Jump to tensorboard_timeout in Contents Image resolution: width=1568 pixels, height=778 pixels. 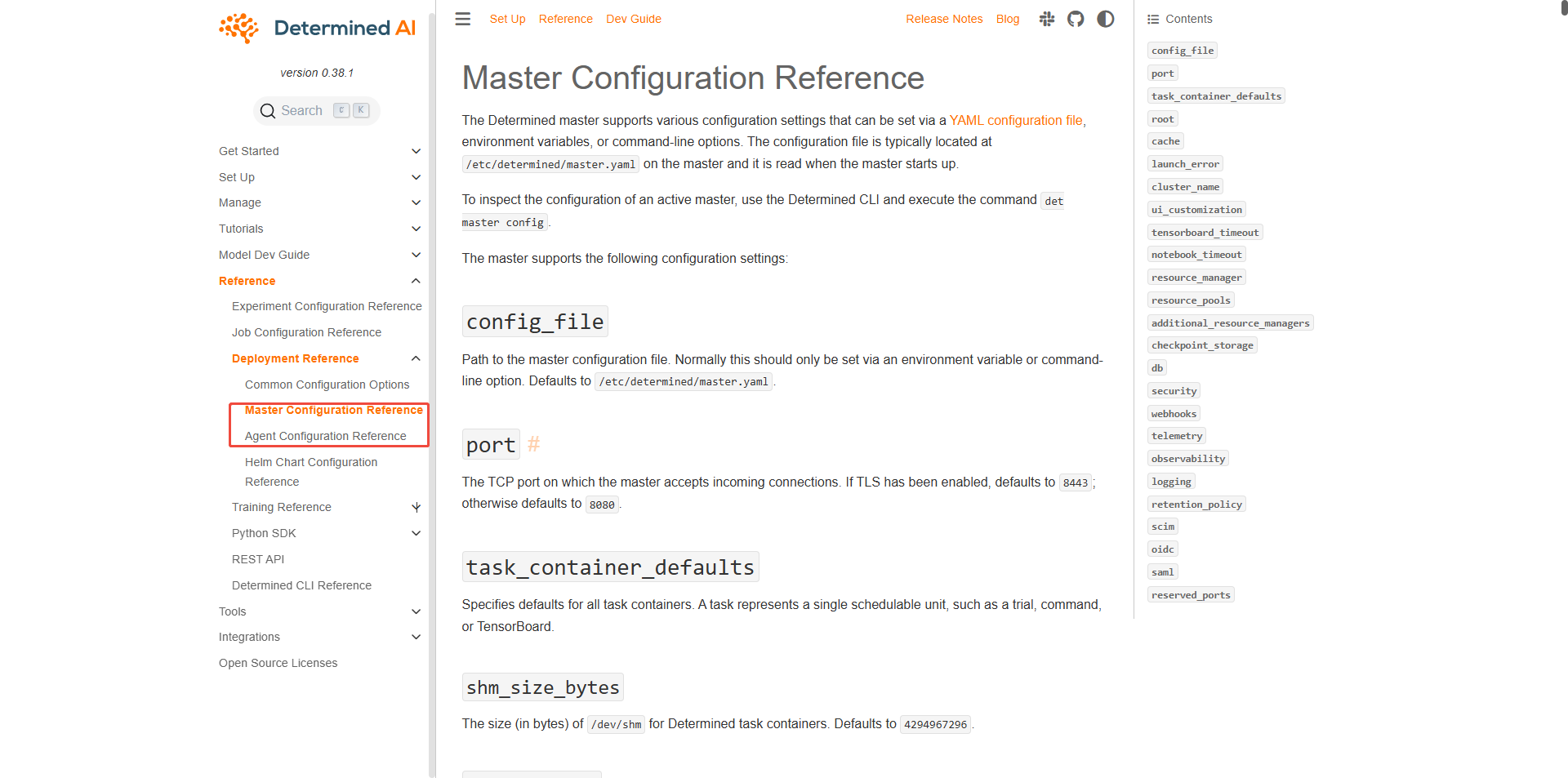click(1205, 233)
